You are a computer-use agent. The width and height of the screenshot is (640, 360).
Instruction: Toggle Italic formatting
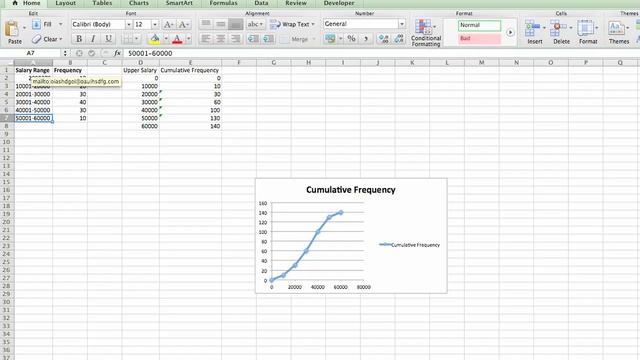click(93, 39)
